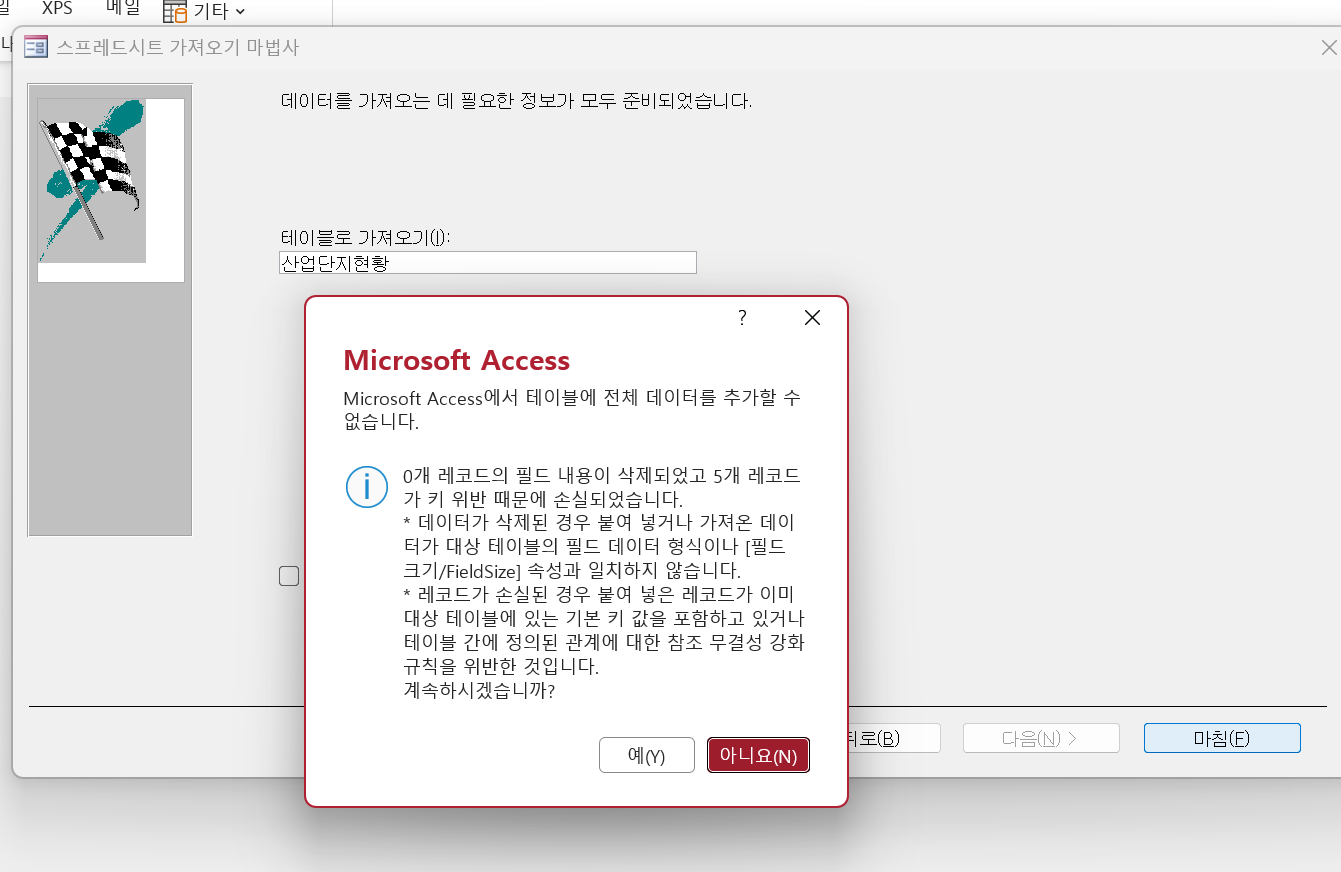Click the 다음(N) next button
This screenshot has height=872, width=1341.
(x=1040, y=739)
